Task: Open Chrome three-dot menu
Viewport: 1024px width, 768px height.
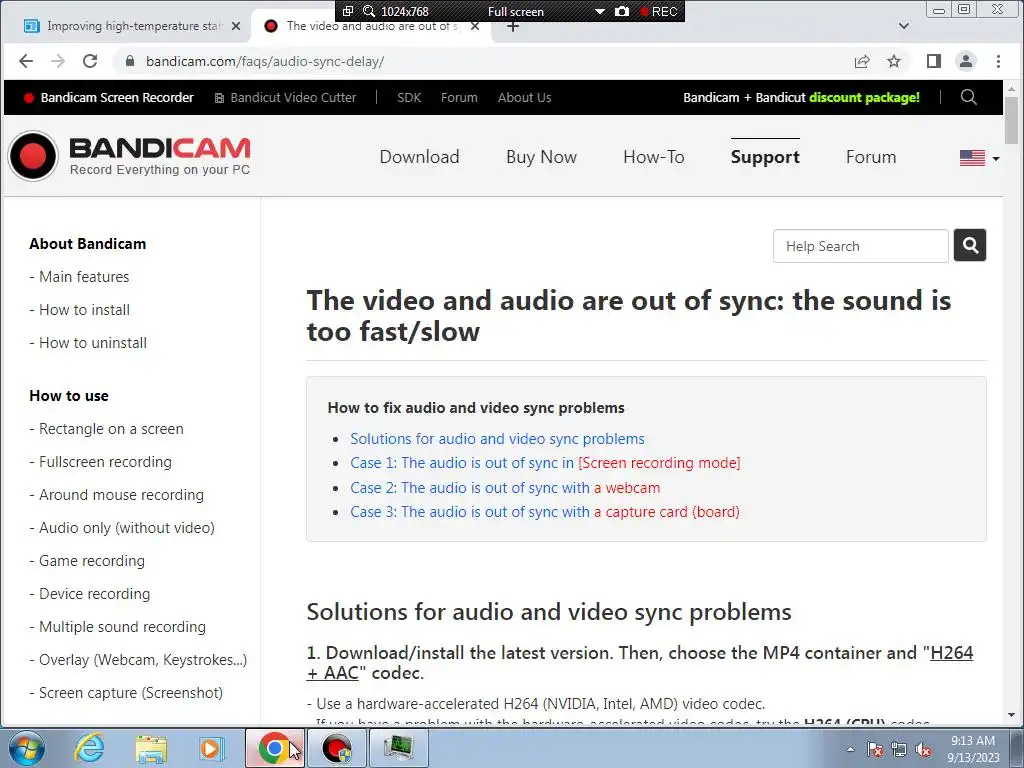Action: click(998, 61)
